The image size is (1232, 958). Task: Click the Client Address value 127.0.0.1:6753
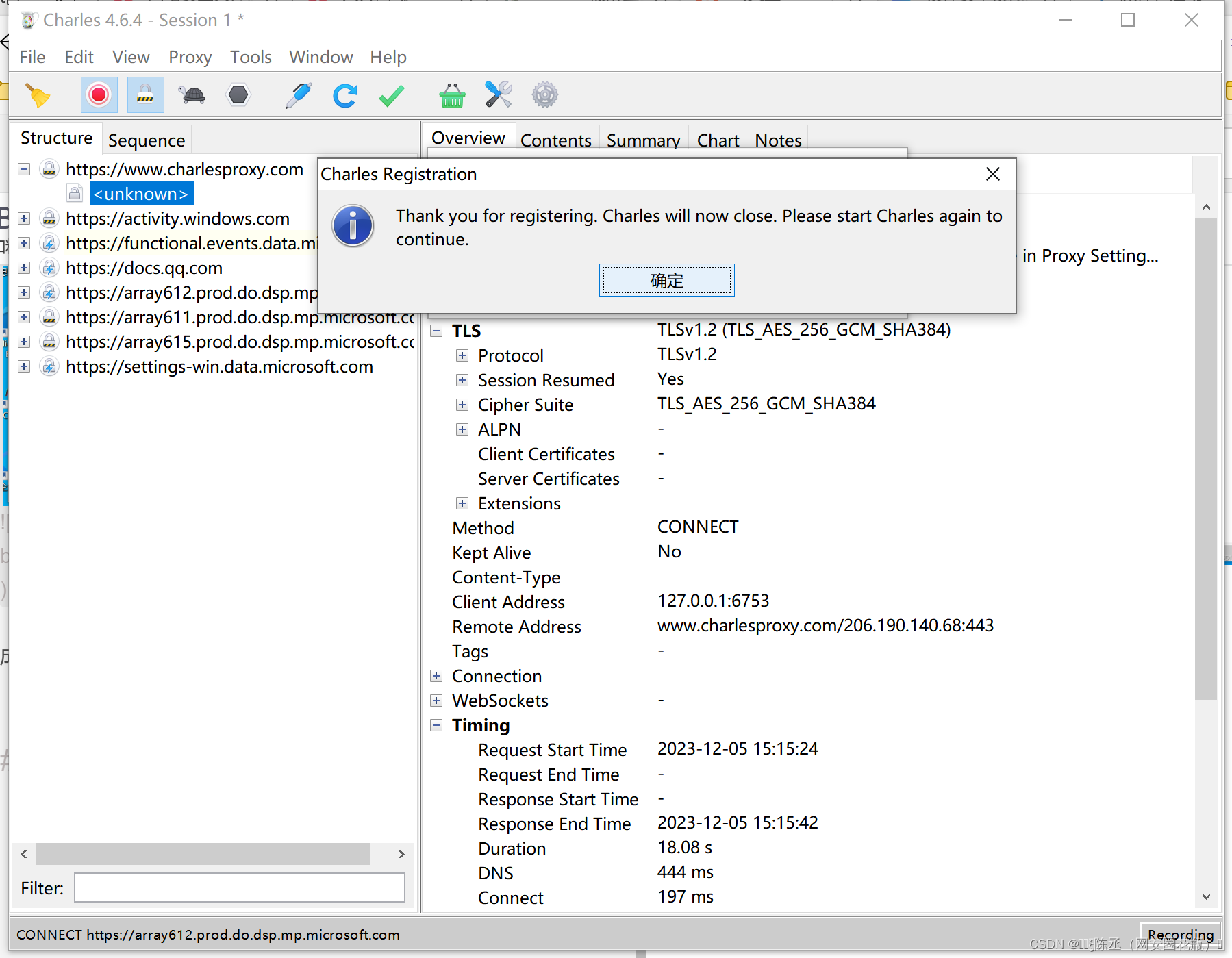(713, 601)
